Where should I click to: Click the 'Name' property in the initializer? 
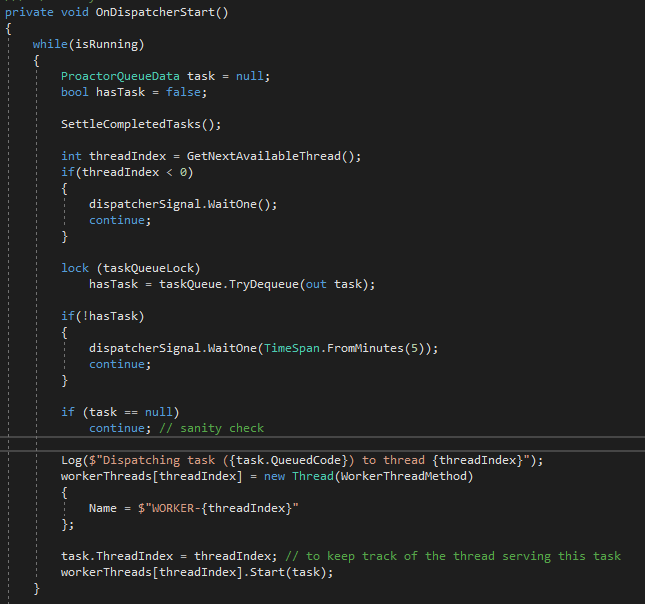tap(102, 508)
